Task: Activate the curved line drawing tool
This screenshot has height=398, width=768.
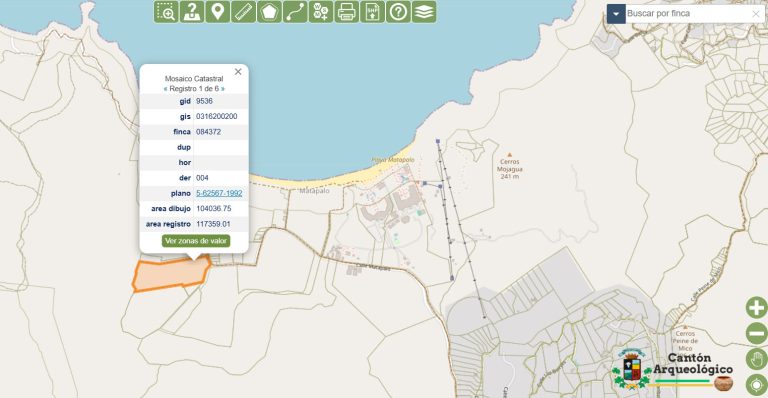Action: pos(295,12)
